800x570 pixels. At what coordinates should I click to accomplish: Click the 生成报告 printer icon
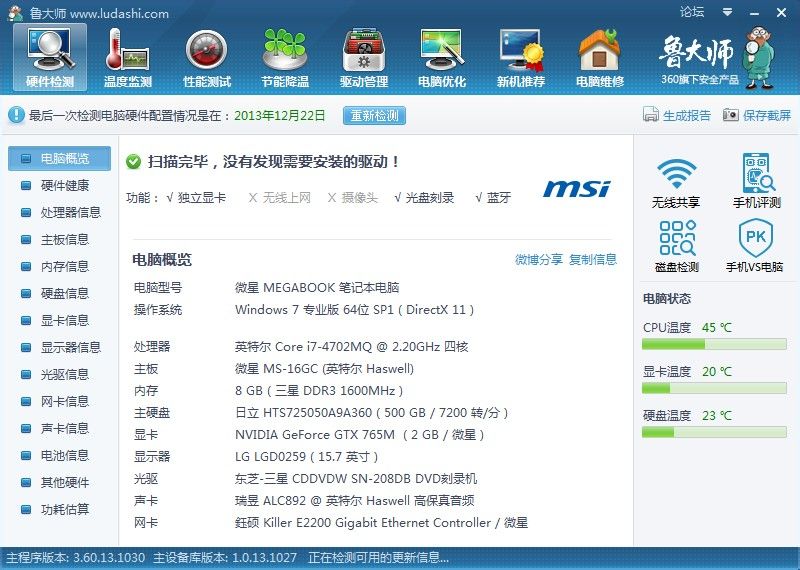651,115
